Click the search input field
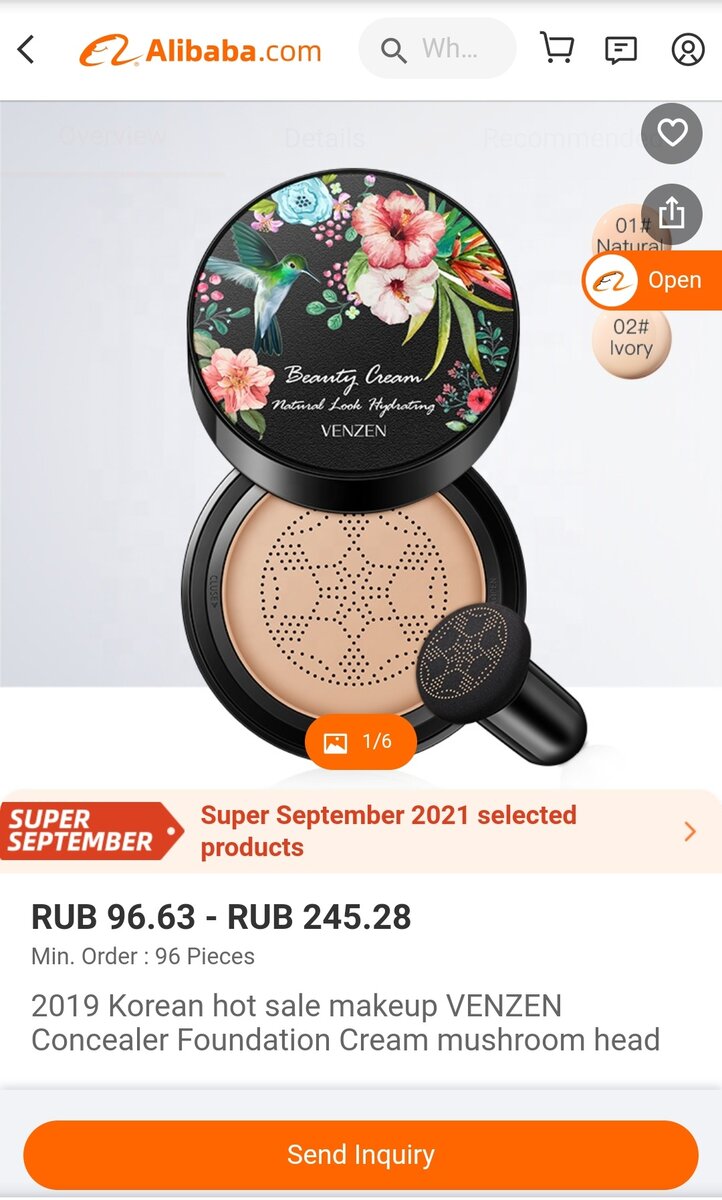The width and height of the screenshot is (722, 1200). [x=438, y=49]
